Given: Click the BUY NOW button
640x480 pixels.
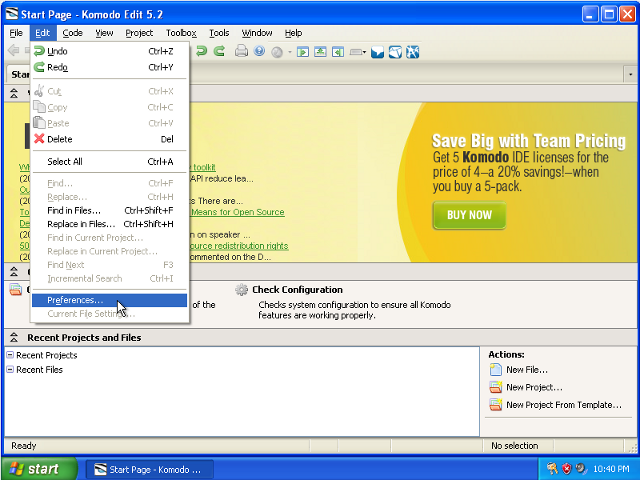Looking at the screenshot, I should coord(469,215).
